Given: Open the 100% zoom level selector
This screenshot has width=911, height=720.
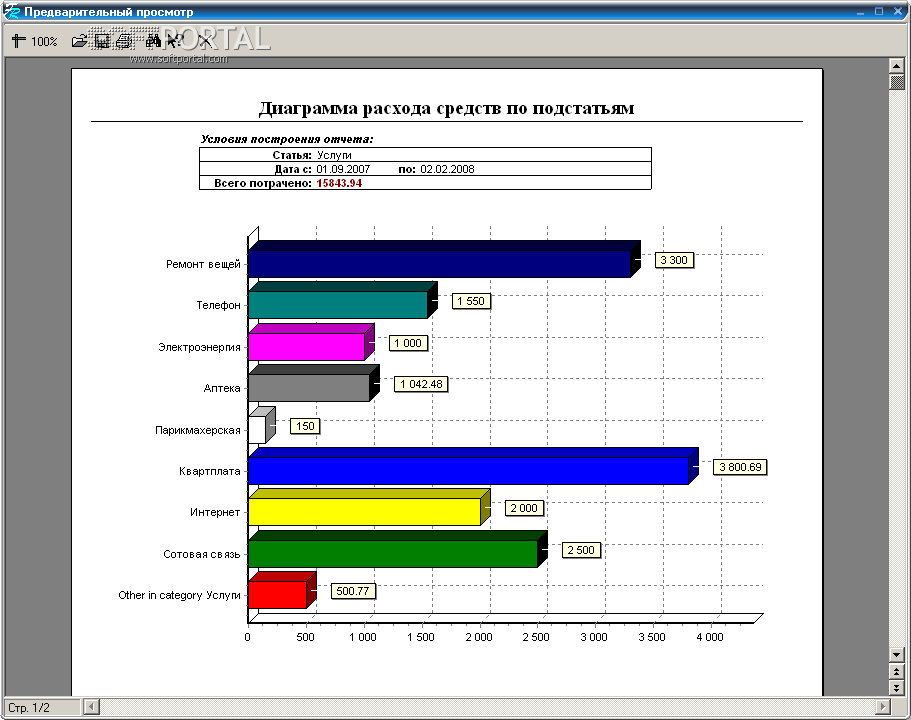Looking at the screenshot, I should pos(44,41).
